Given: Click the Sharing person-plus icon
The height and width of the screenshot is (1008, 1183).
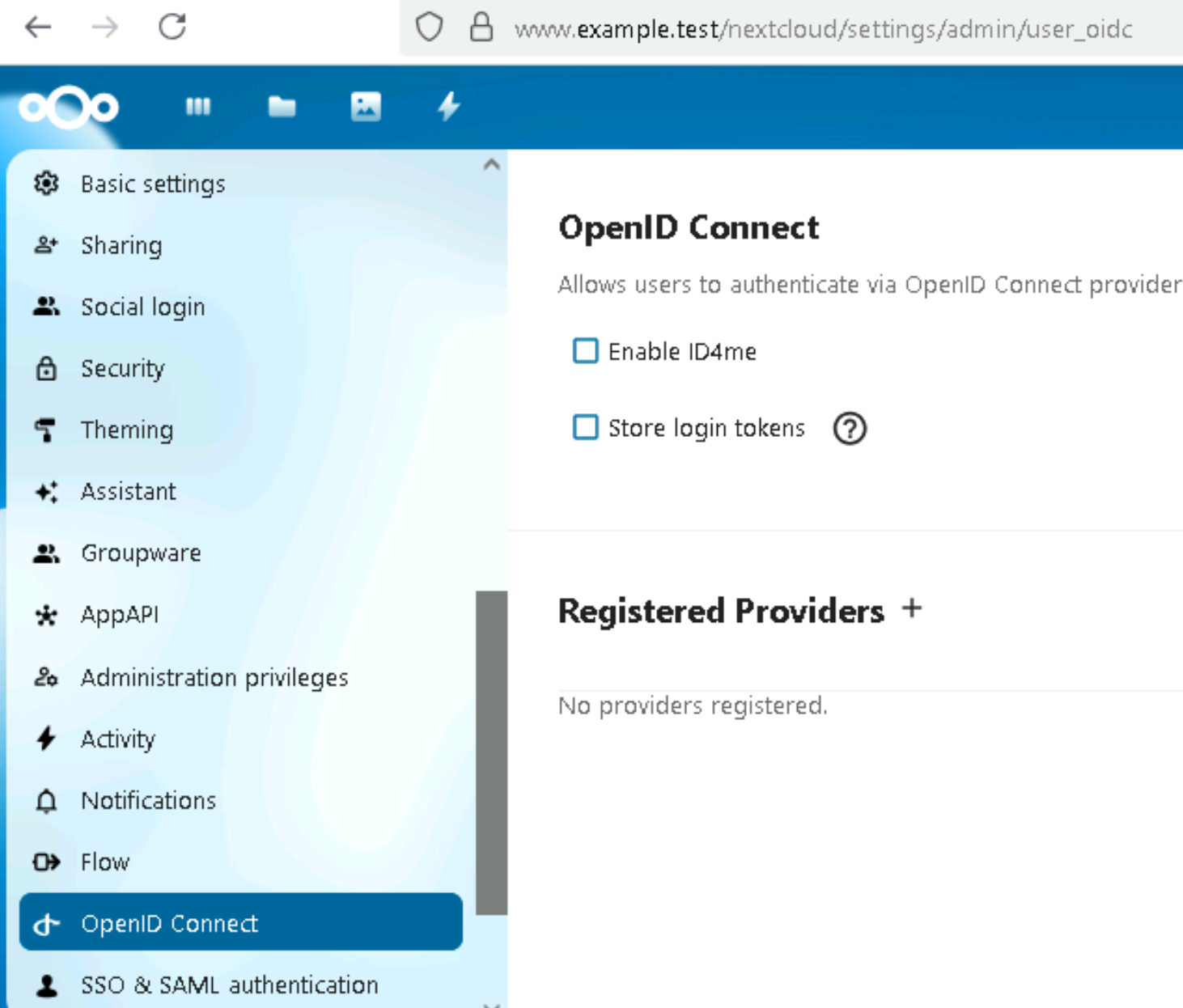Looking at the screenshot, I should [46, 245].
